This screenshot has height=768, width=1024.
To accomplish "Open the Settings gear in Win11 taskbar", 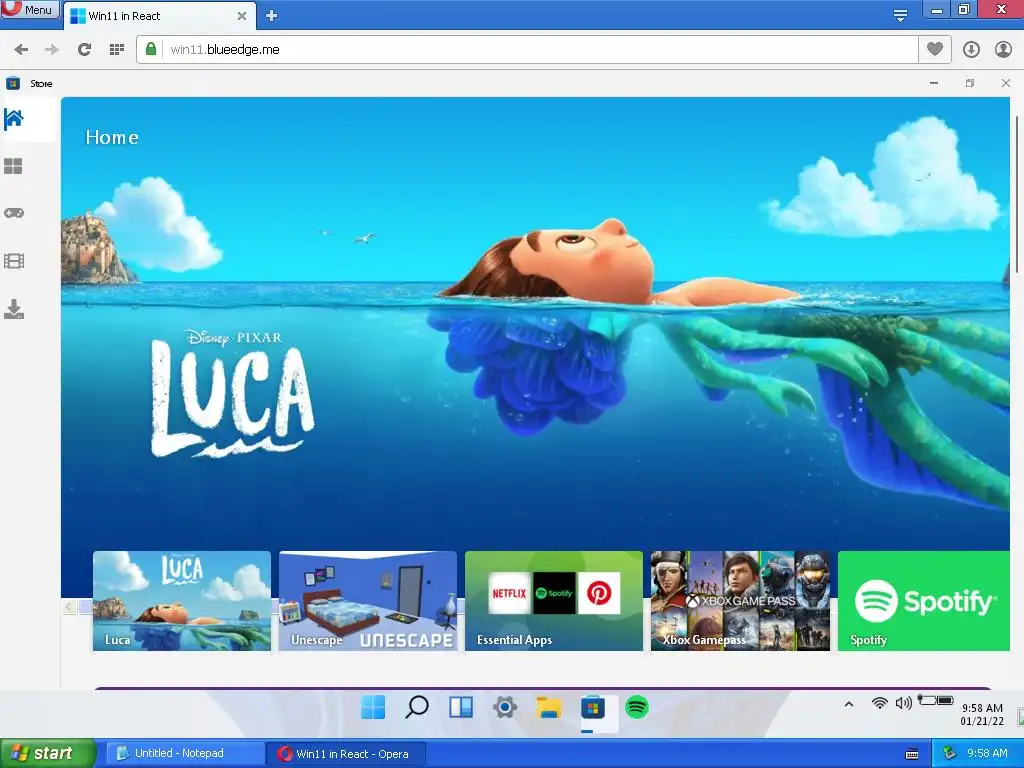I will click(505, 707).
